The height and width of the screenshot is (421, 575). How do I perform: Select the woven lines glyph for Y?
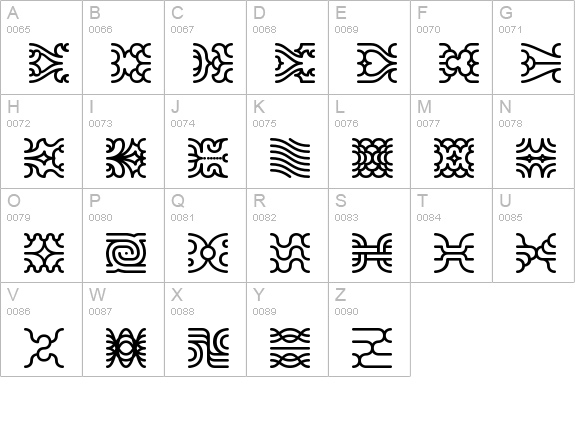pyautogui.click(x=290, y=348)
